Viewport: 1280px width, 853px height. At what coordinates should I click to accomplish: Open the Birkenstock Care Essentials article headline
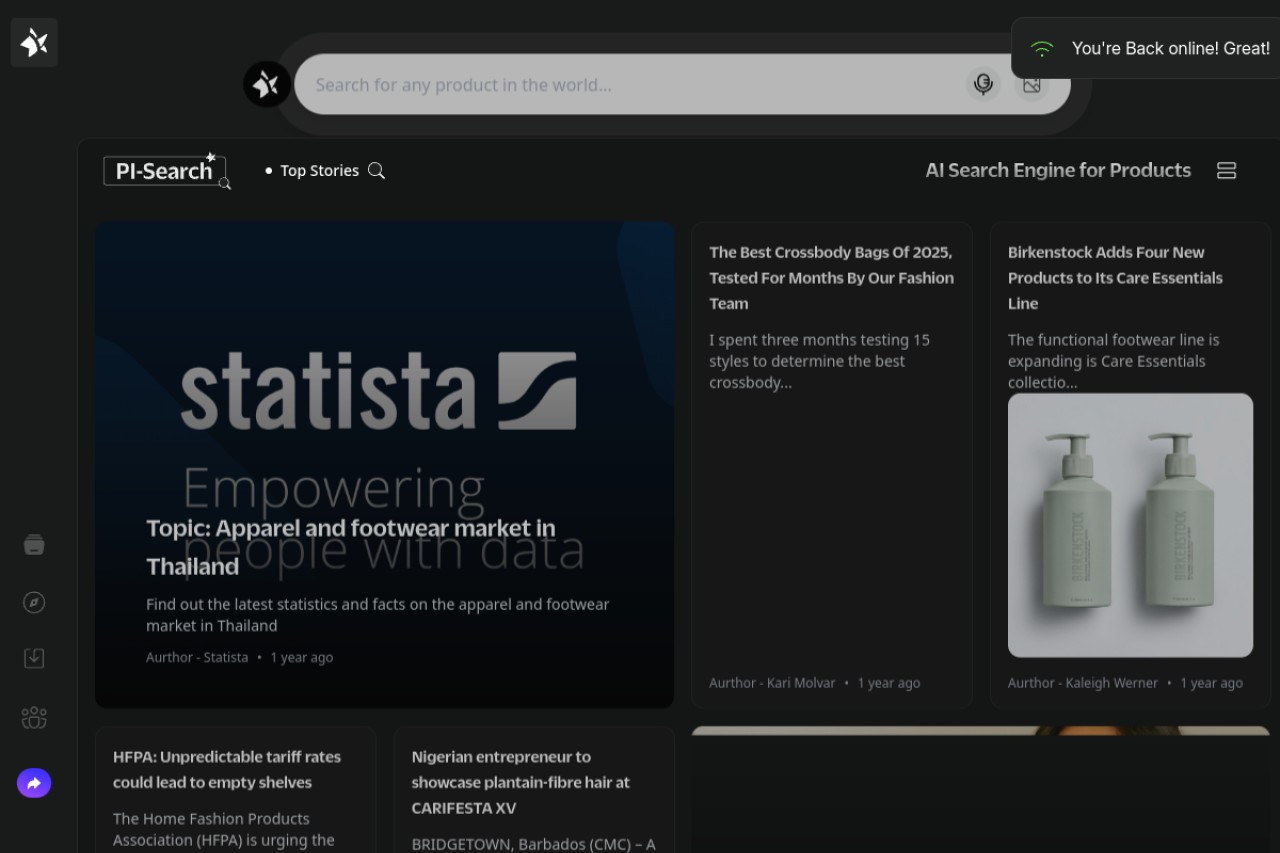[x=1115, y=278]
